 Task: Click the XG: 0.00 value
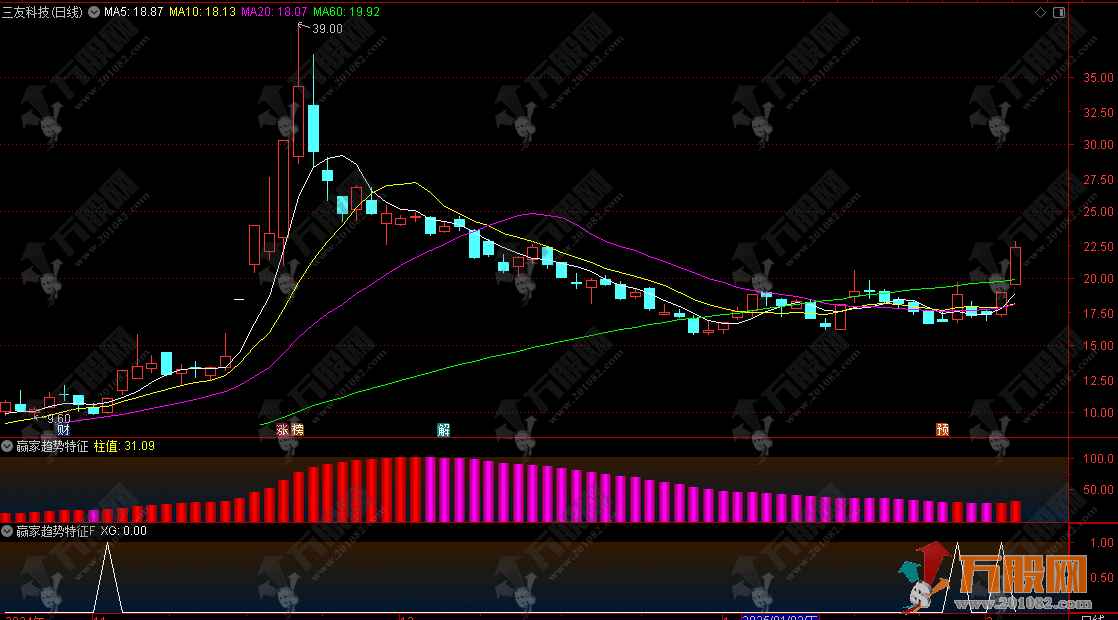pos(123,531)
